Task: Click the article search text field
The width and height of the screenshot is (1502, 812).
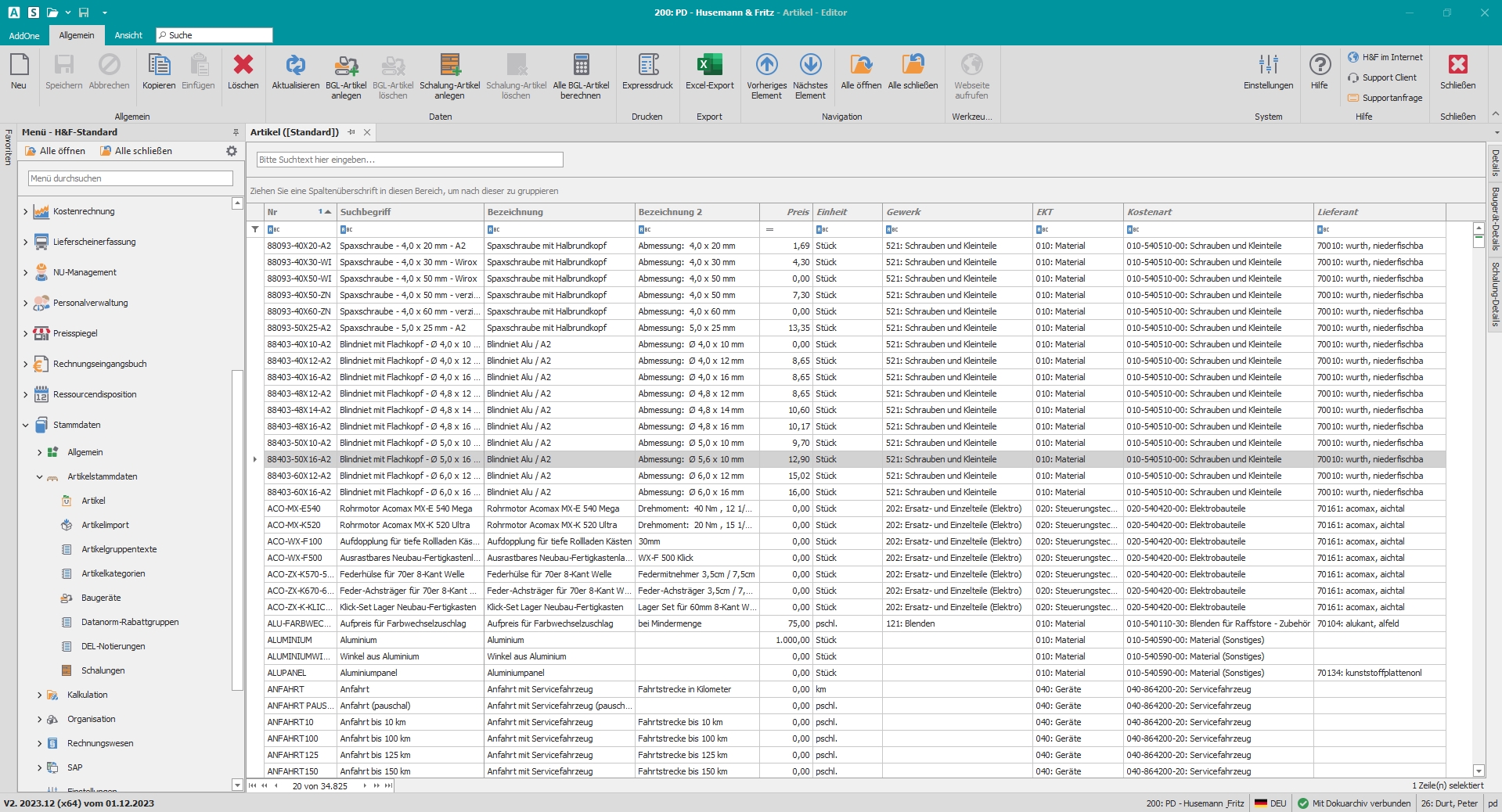Action: coord(410,160)
